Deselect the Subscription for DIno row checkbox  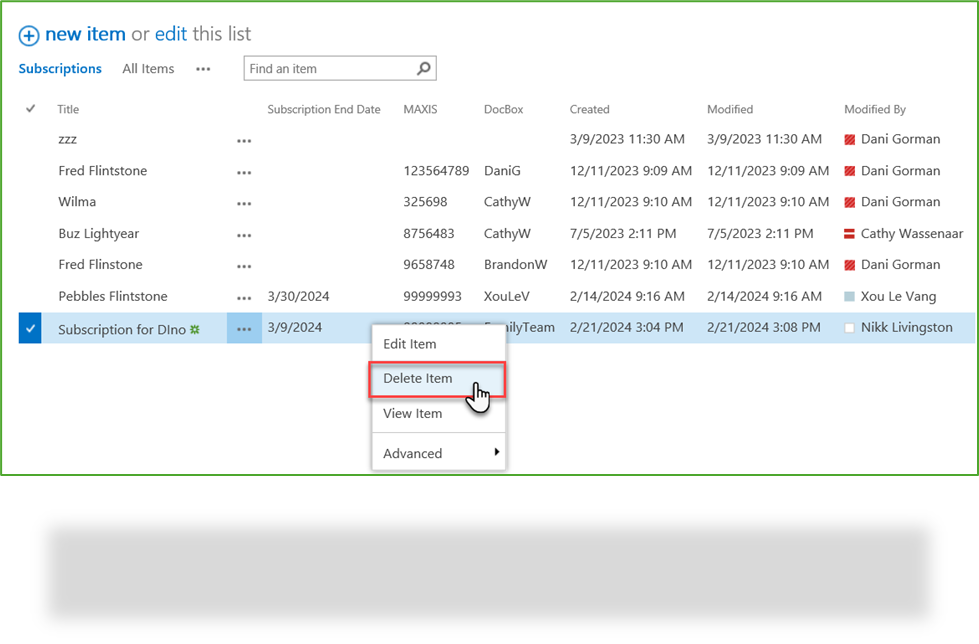click(x=29, y=327)
